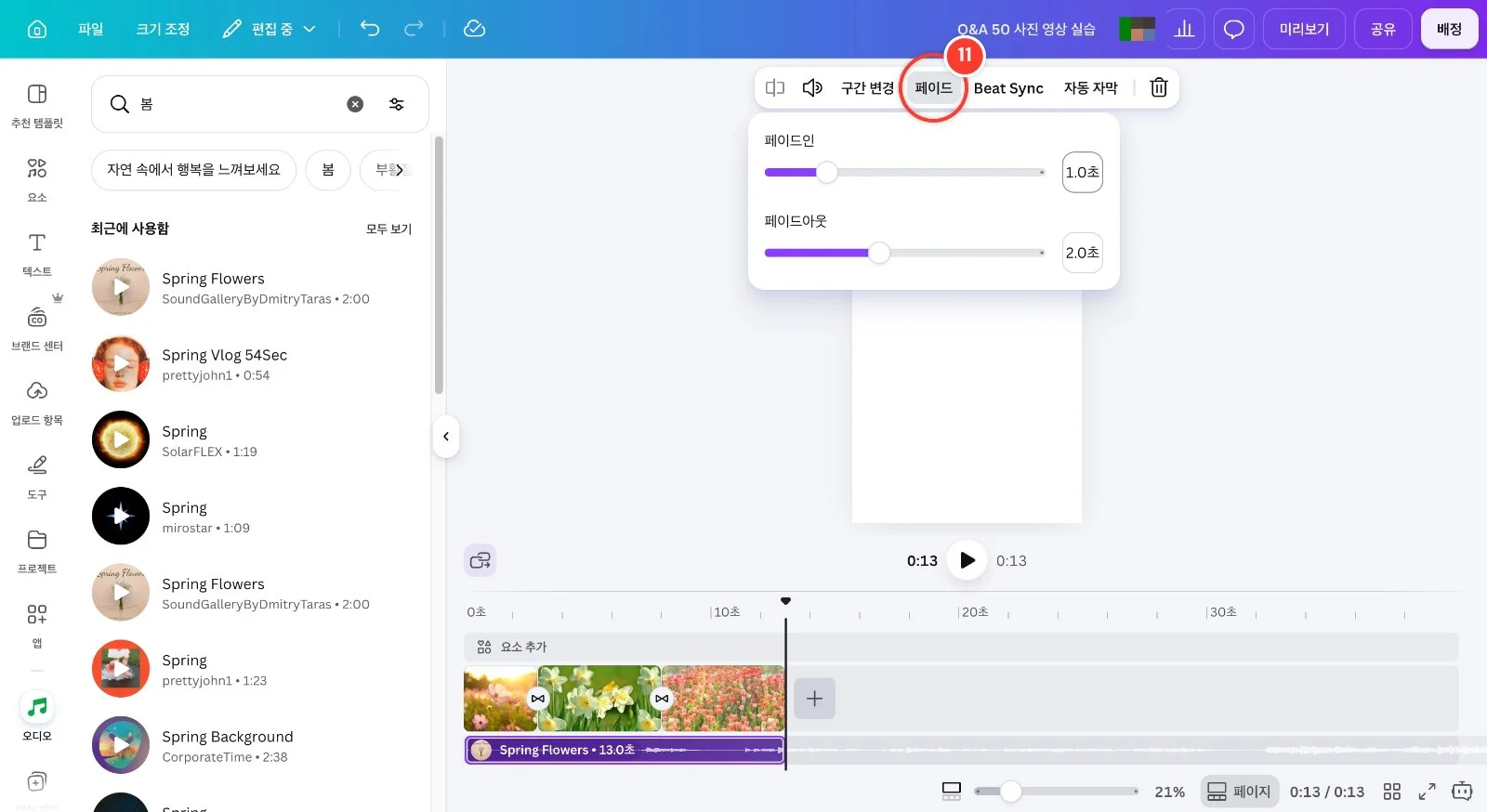Click the 미리보기 button
Viewport: 1487px width, 812px height.
click(x=1304, y=29)
